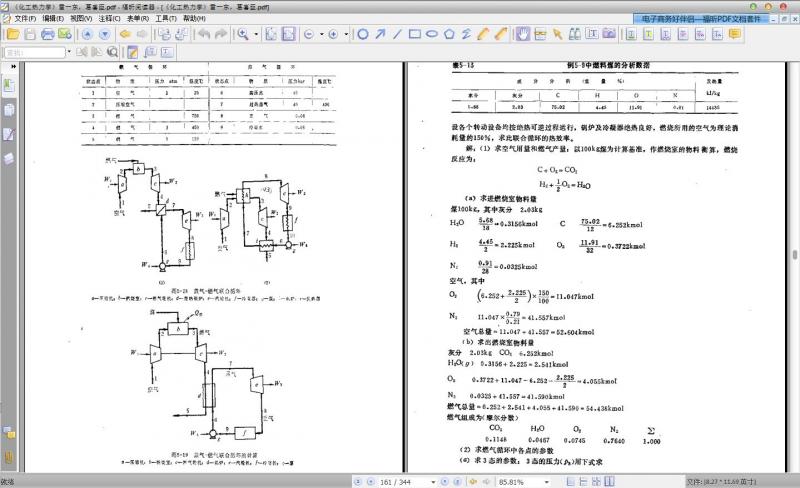Viewport: 800px width, 488px height.
Task: Select the arrow drawing tool
Action: pyautogui.click(x=380, y=34)
